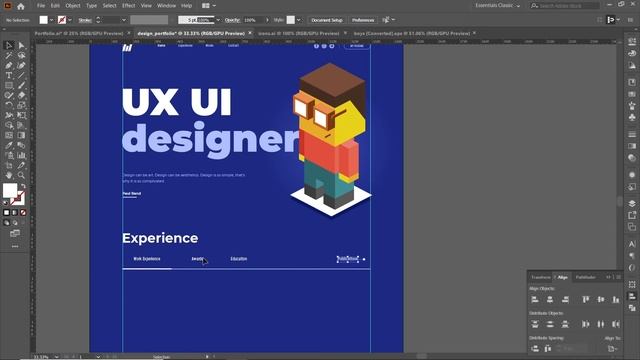Select the Rotate tool
The width and height of the screenshot is (640, 360).
pos(9,105)
